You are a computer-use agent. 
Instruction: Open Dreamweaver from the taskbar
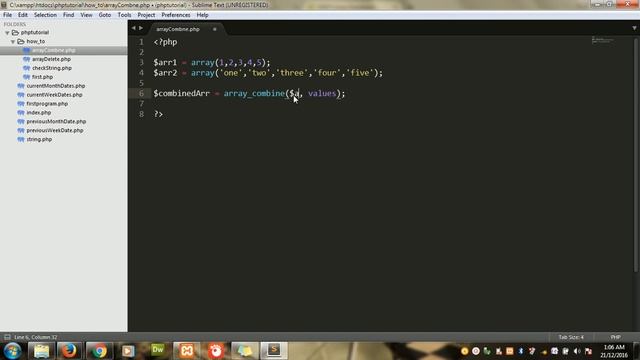[158, 350]
